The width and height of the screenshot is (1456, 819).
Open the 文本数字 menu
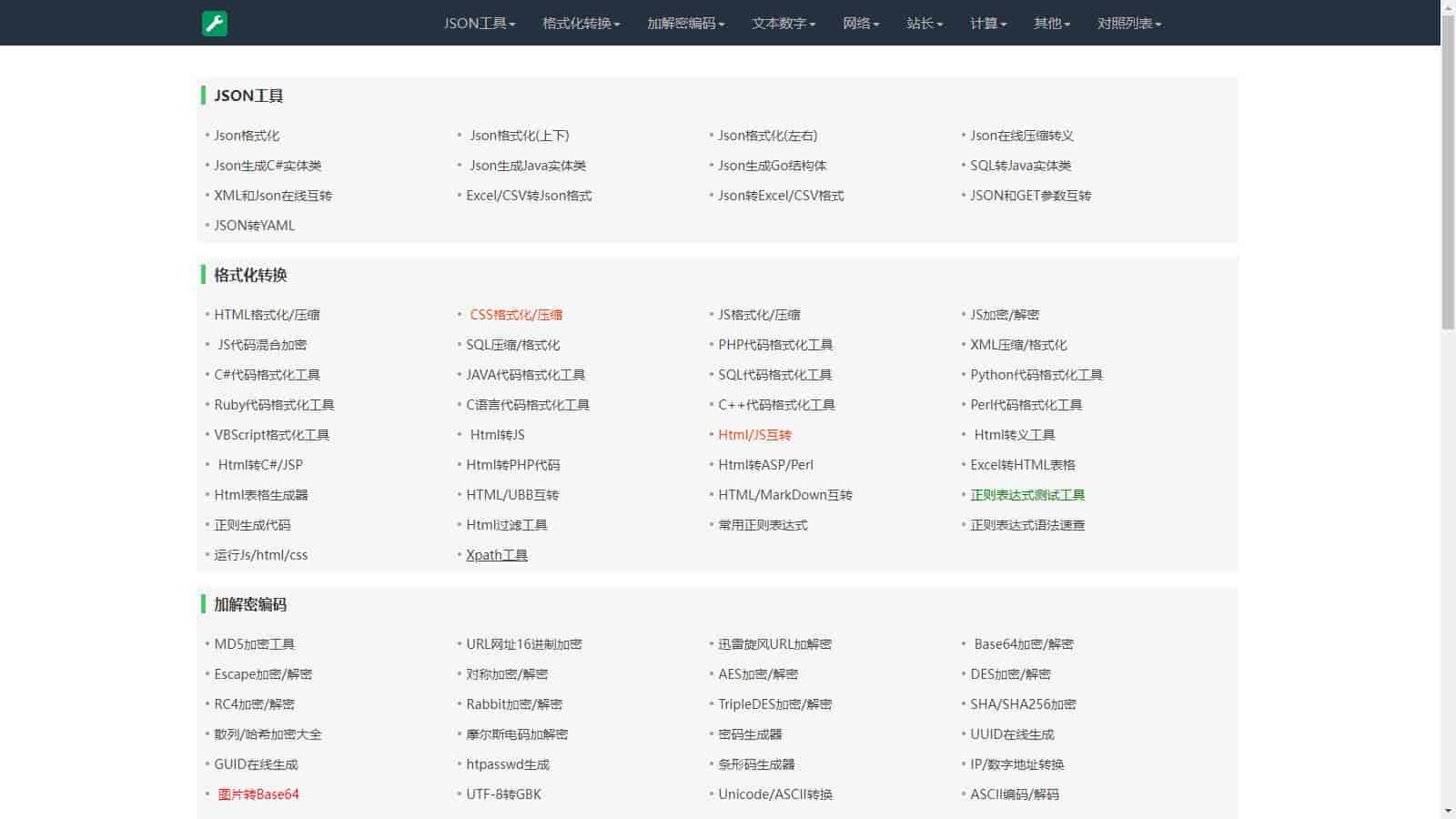pyautogui.click(x=783, y=24)
